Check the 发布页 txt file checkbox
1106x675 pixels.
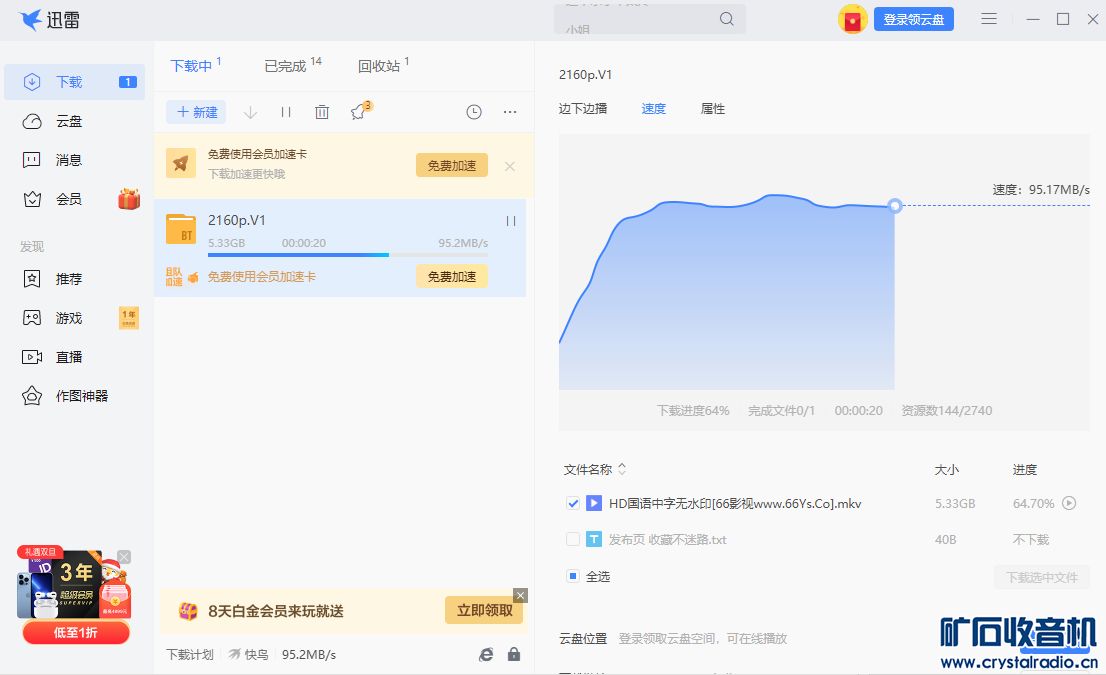(x=573, y=539)
